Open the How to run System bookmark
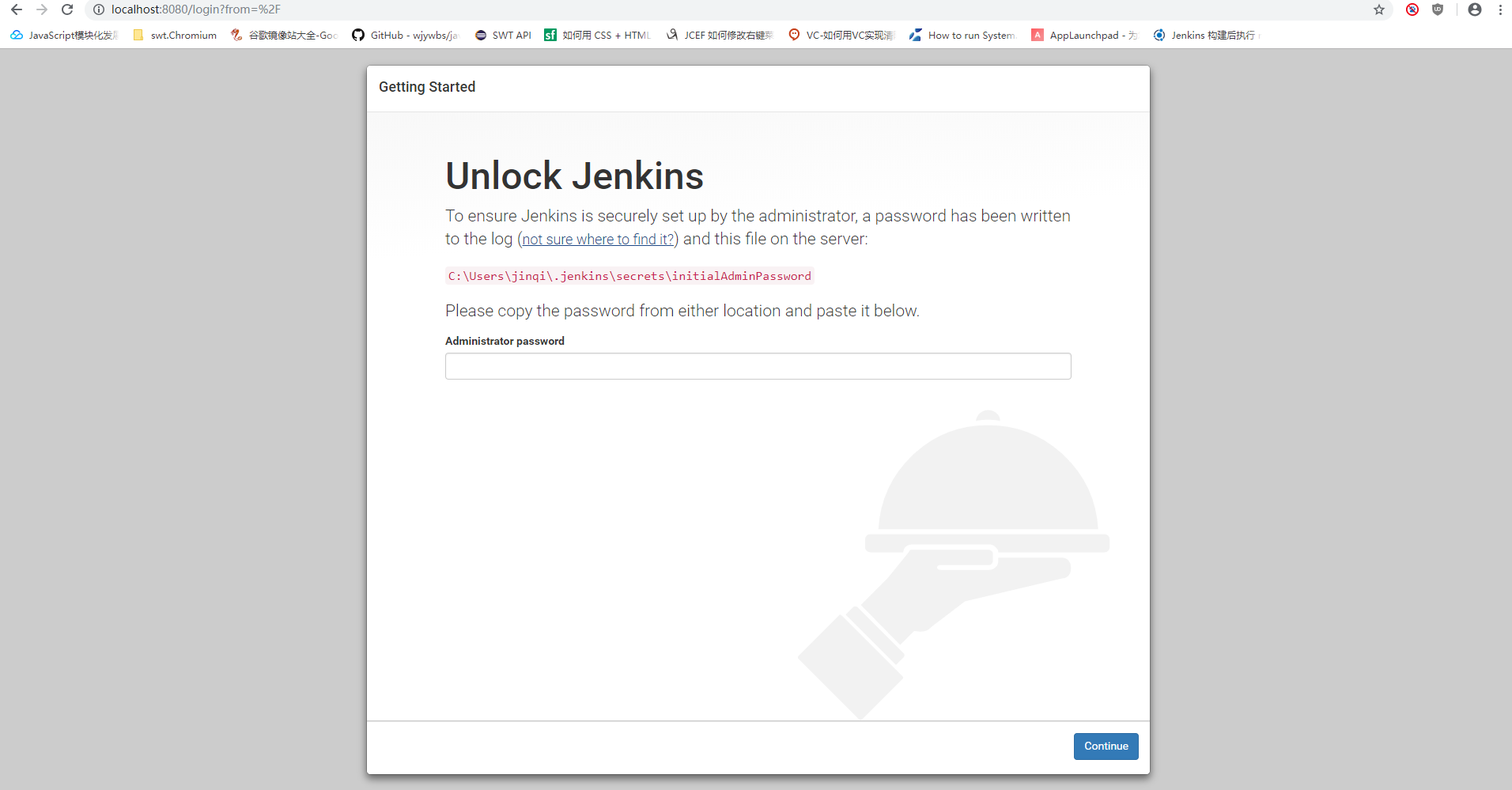 (962, 35)
